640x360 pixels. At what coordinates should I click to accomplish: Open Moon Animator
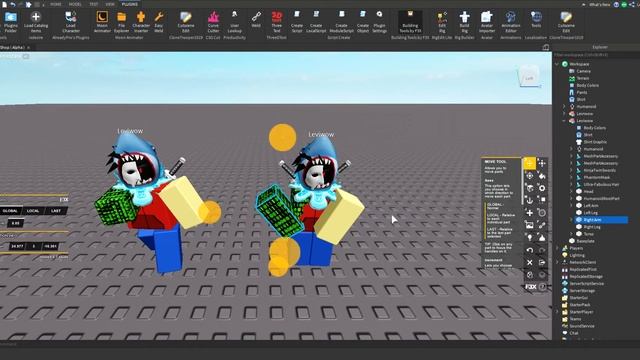click(x=102, y=22)
